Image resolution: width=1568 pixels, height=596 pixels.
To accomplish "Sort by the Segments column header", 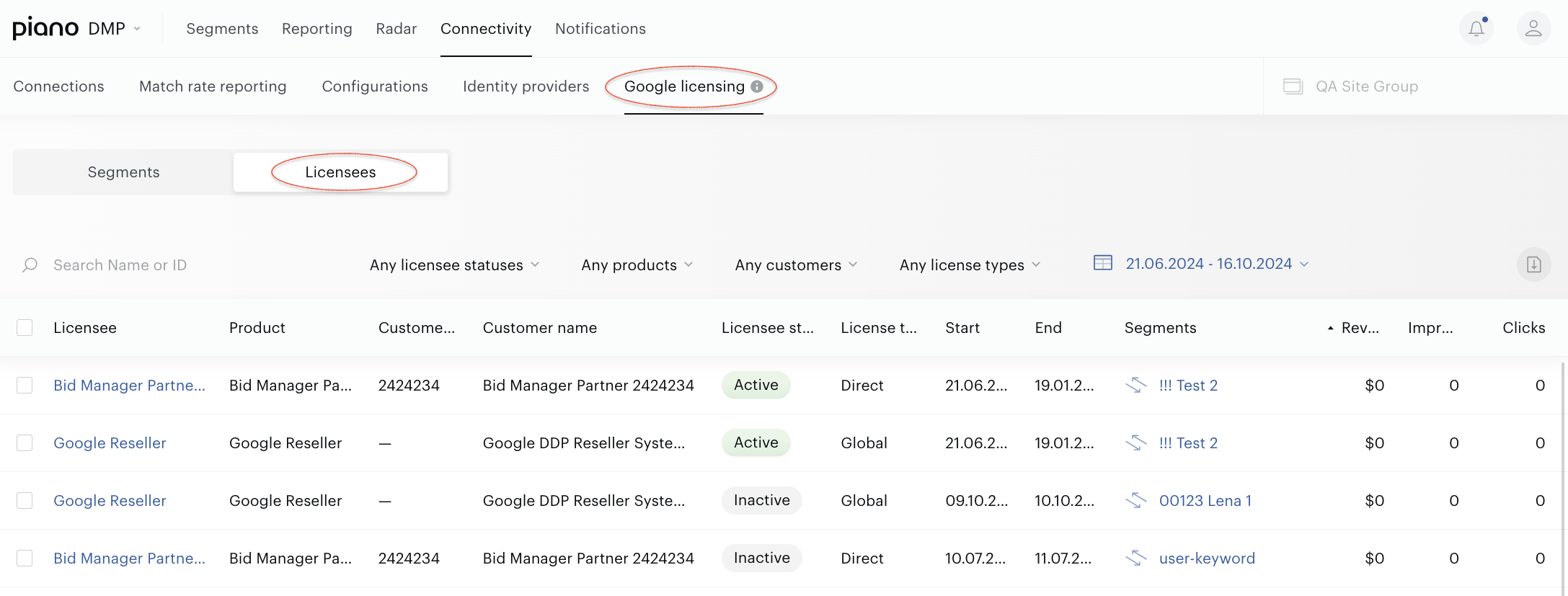I will tap(1161, 328).
